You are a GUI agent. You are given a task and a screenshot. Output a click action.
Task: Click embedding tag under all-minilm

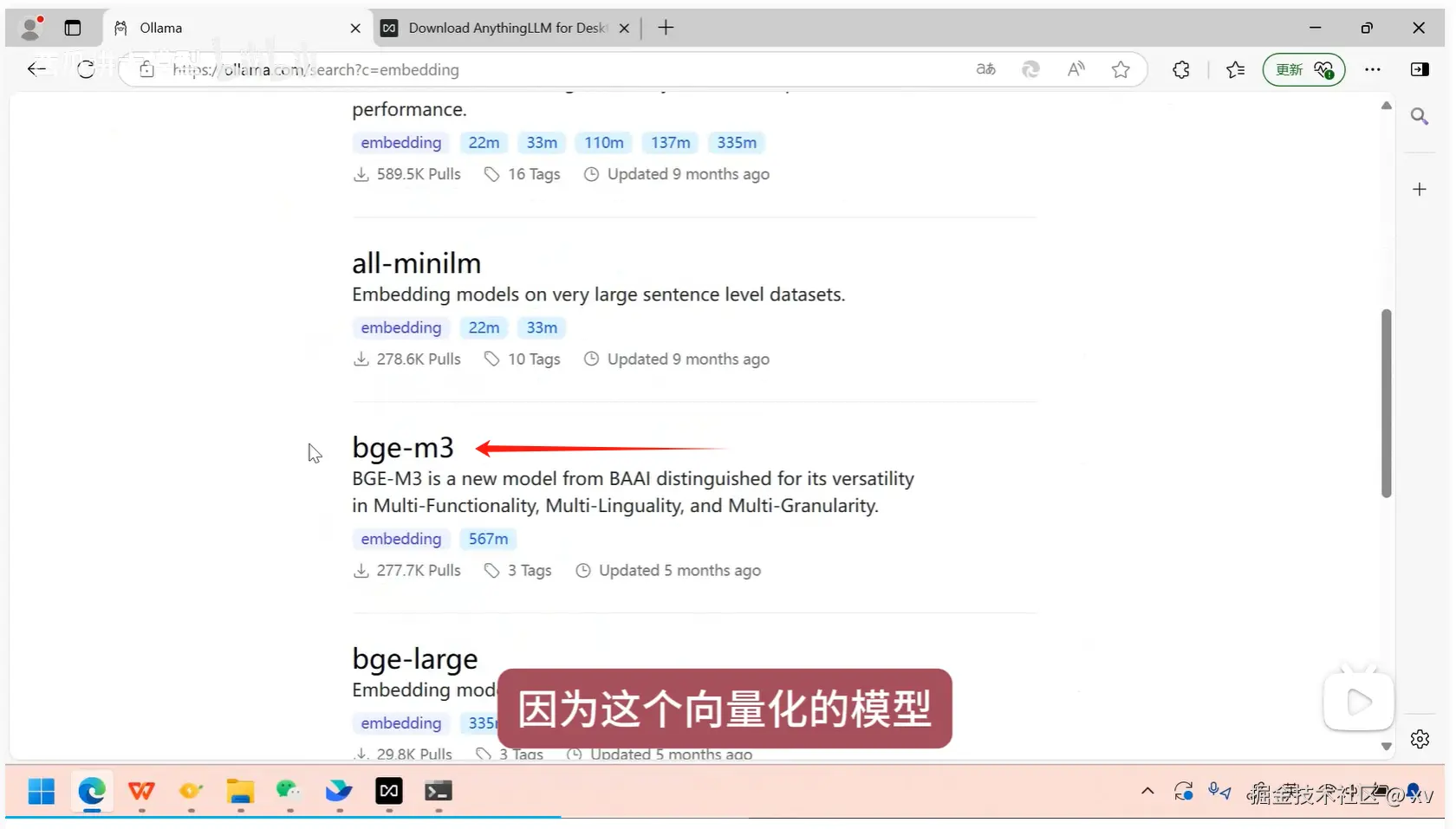click(x=401, y=327)
